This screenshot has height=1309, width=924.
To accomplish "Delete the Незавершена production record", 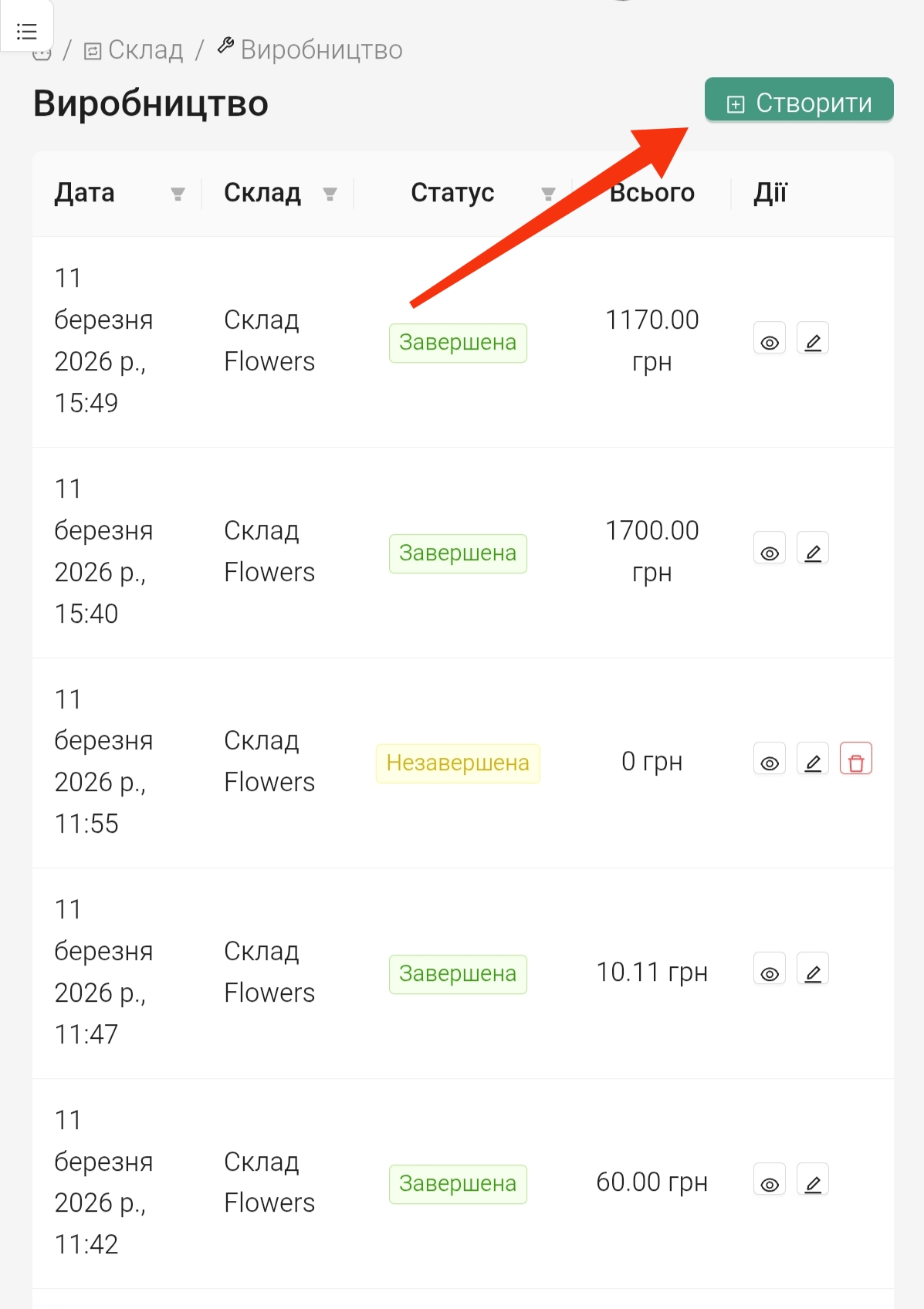I will (856, 760).
